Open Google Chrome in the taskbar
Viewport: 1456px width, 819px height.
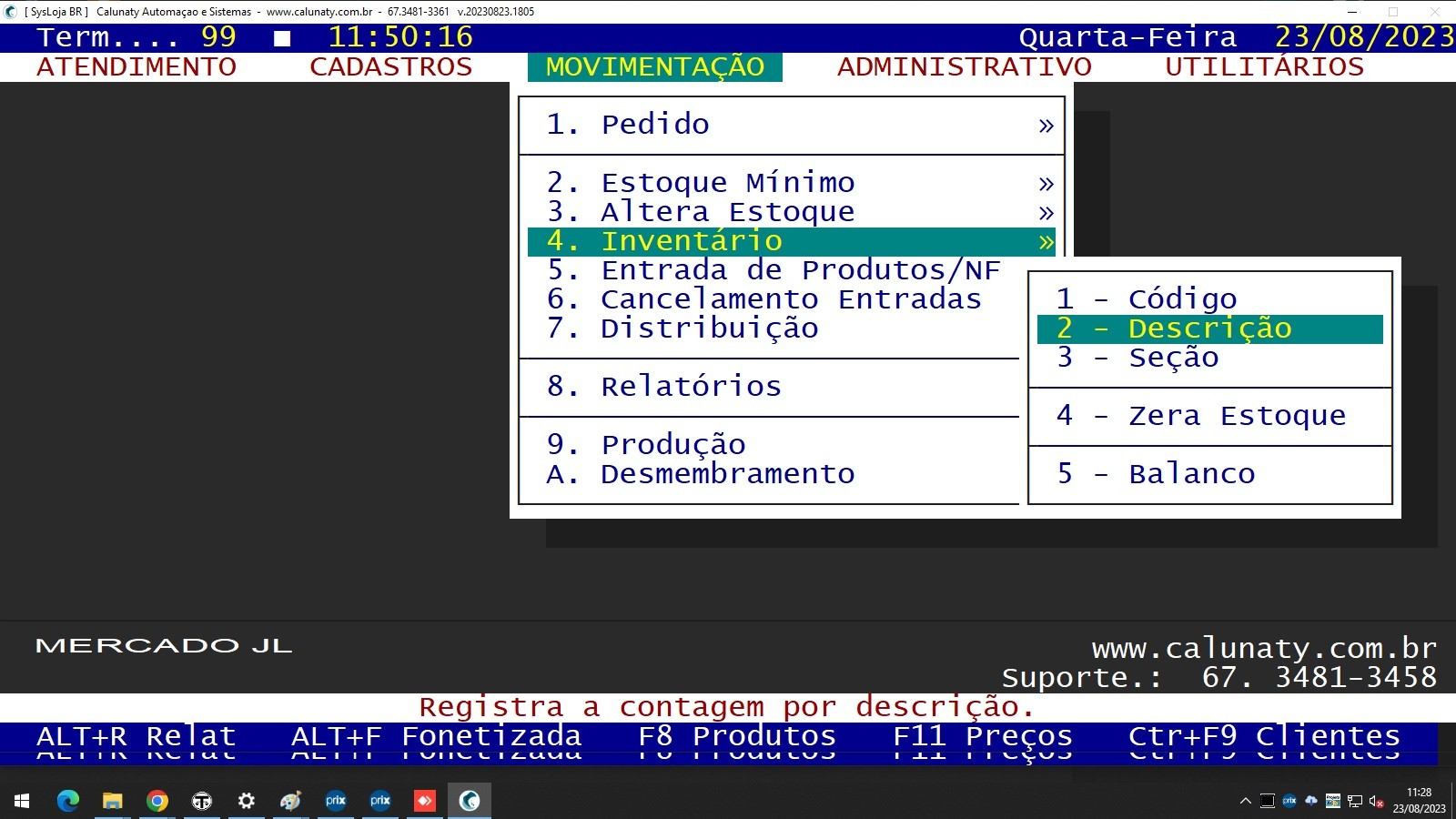point(157,801)
